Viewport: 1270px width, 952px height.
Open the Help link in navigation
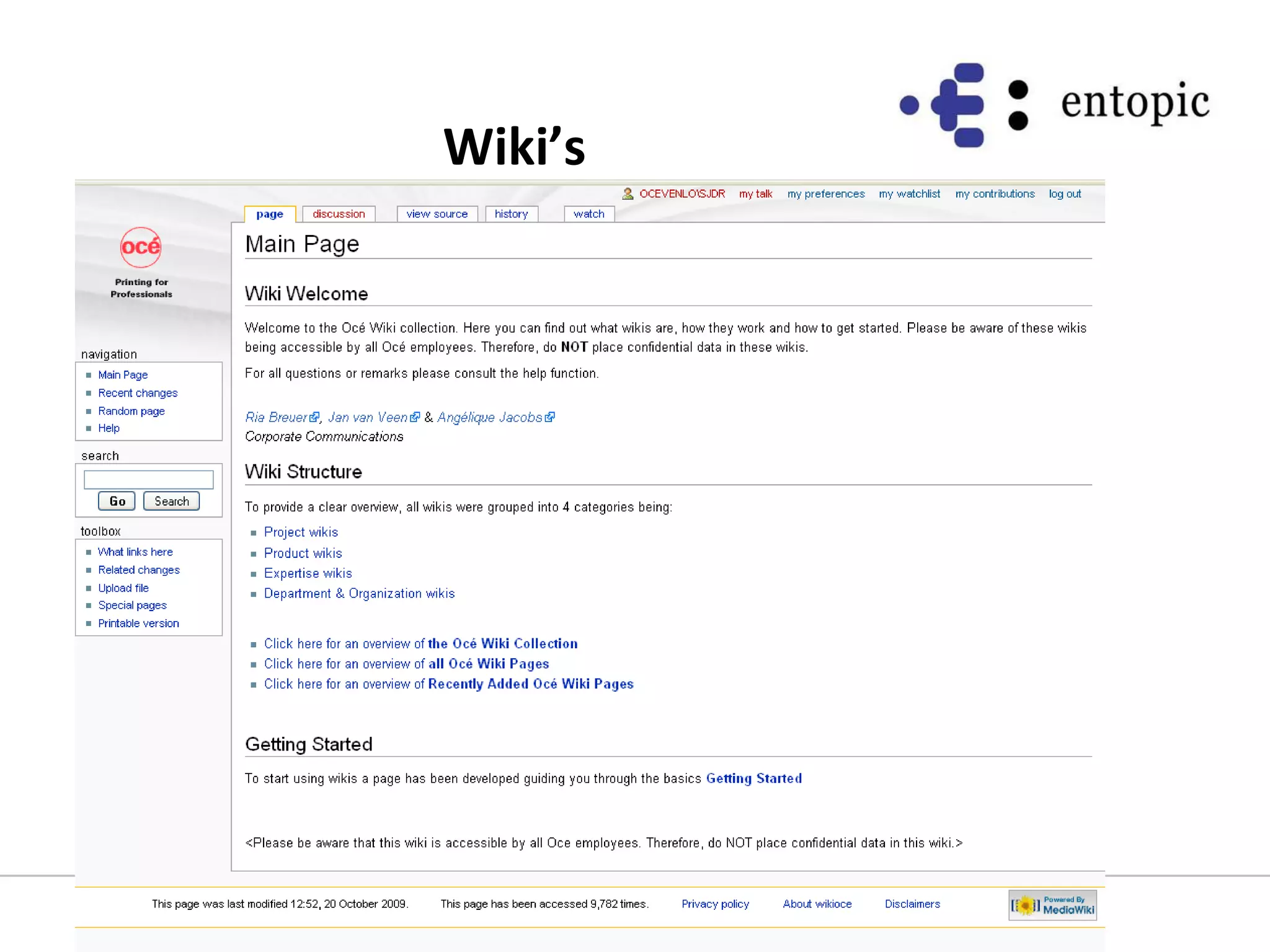(109, 428)
